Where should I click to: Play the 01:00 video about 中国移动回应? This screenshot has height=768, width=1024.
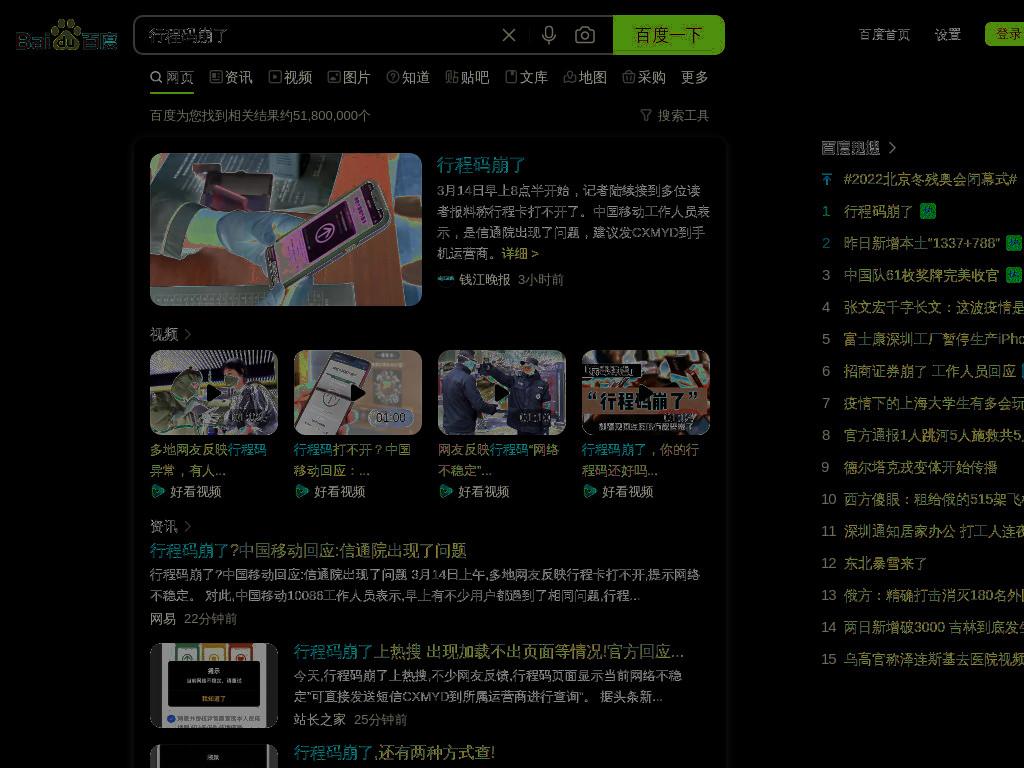tap(358, 392)
